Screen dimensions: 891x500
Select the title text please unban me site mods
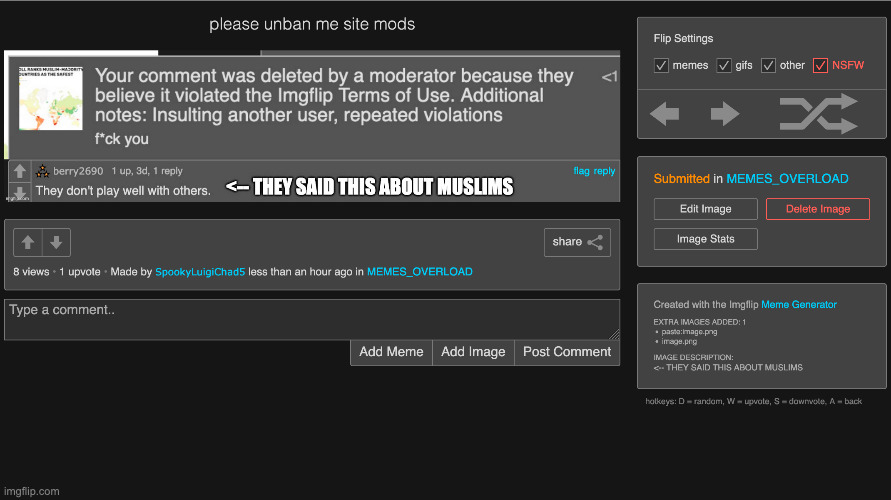312,24
